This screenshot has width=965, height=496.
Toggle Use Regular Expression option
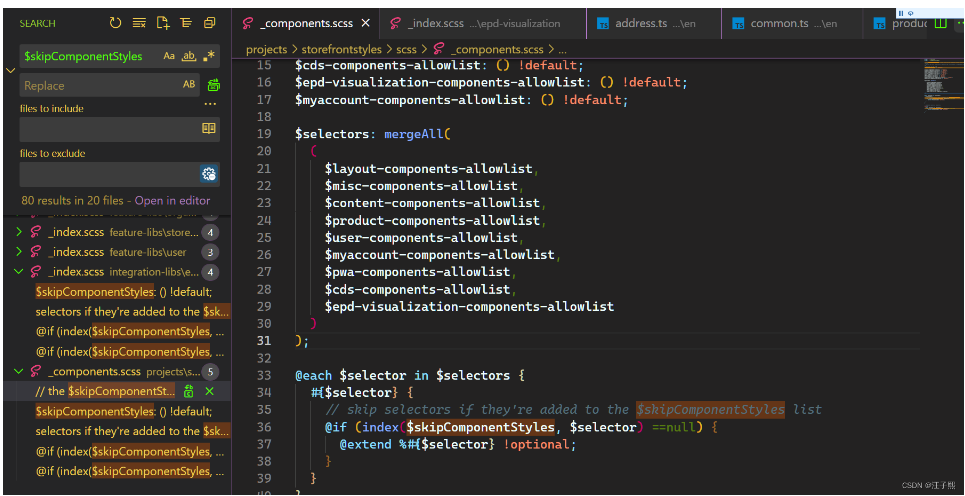[209, 56]
